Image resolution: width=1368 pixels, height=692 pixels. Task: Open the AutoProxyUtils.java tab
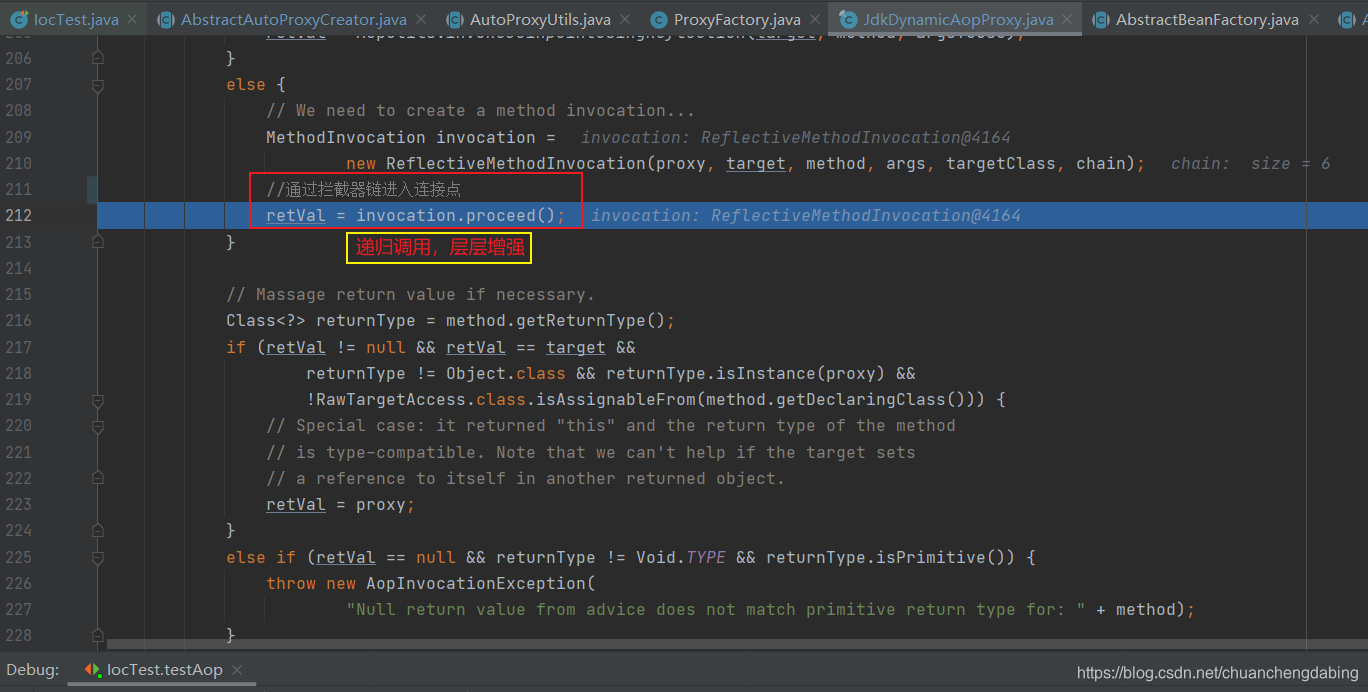tap(541, 19)
